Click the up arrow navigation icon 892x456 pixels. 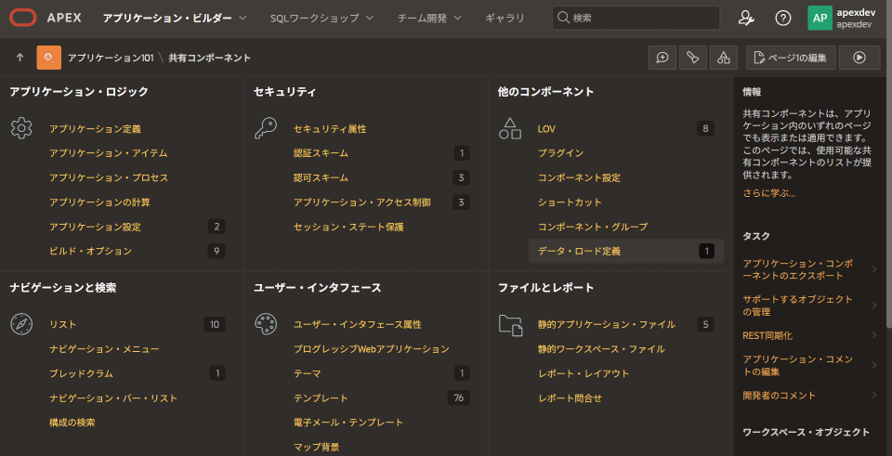point(20,57)
